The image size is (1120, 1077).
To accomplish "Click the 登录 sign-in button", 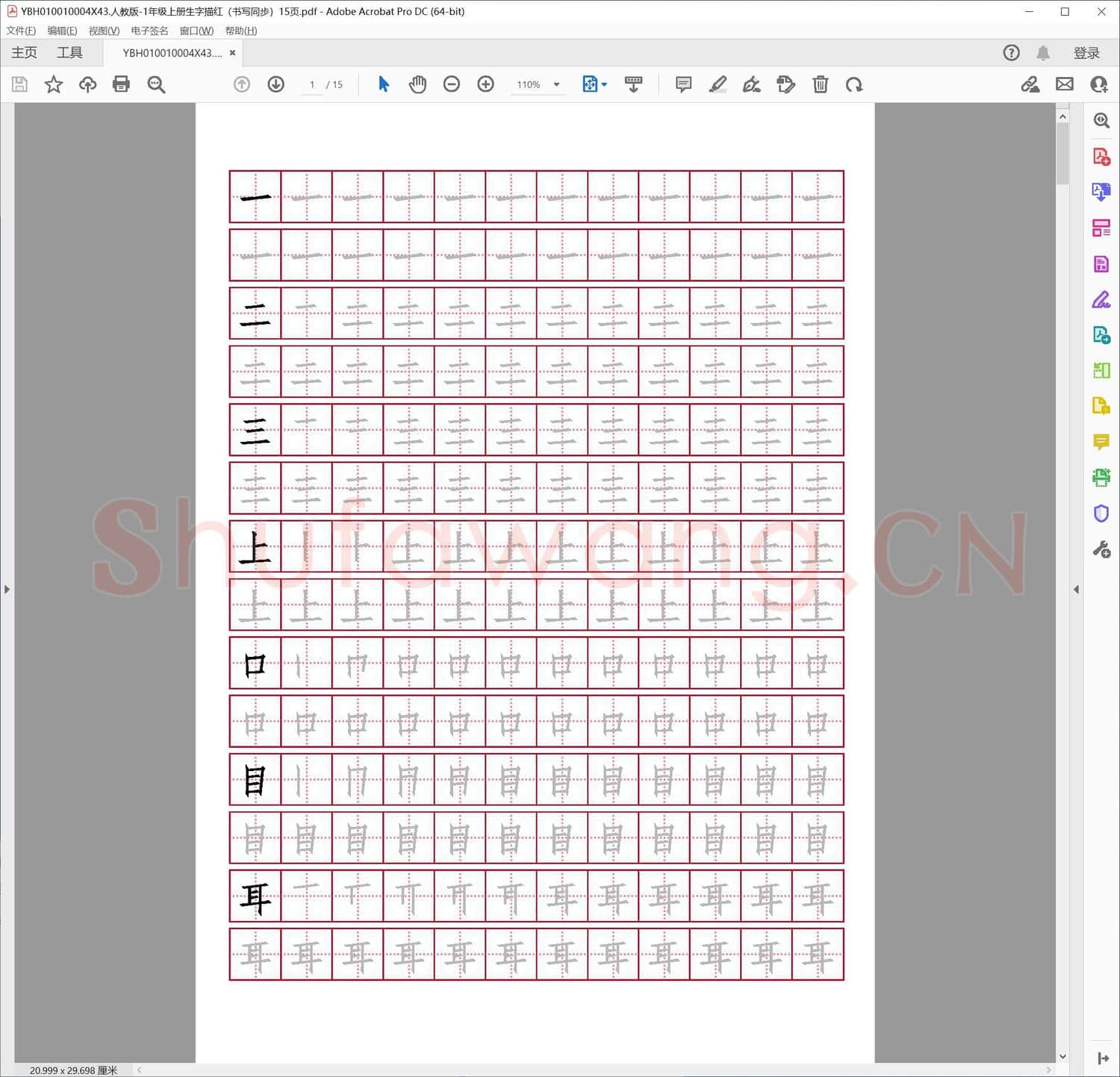I will click(x=1086, y=53).
